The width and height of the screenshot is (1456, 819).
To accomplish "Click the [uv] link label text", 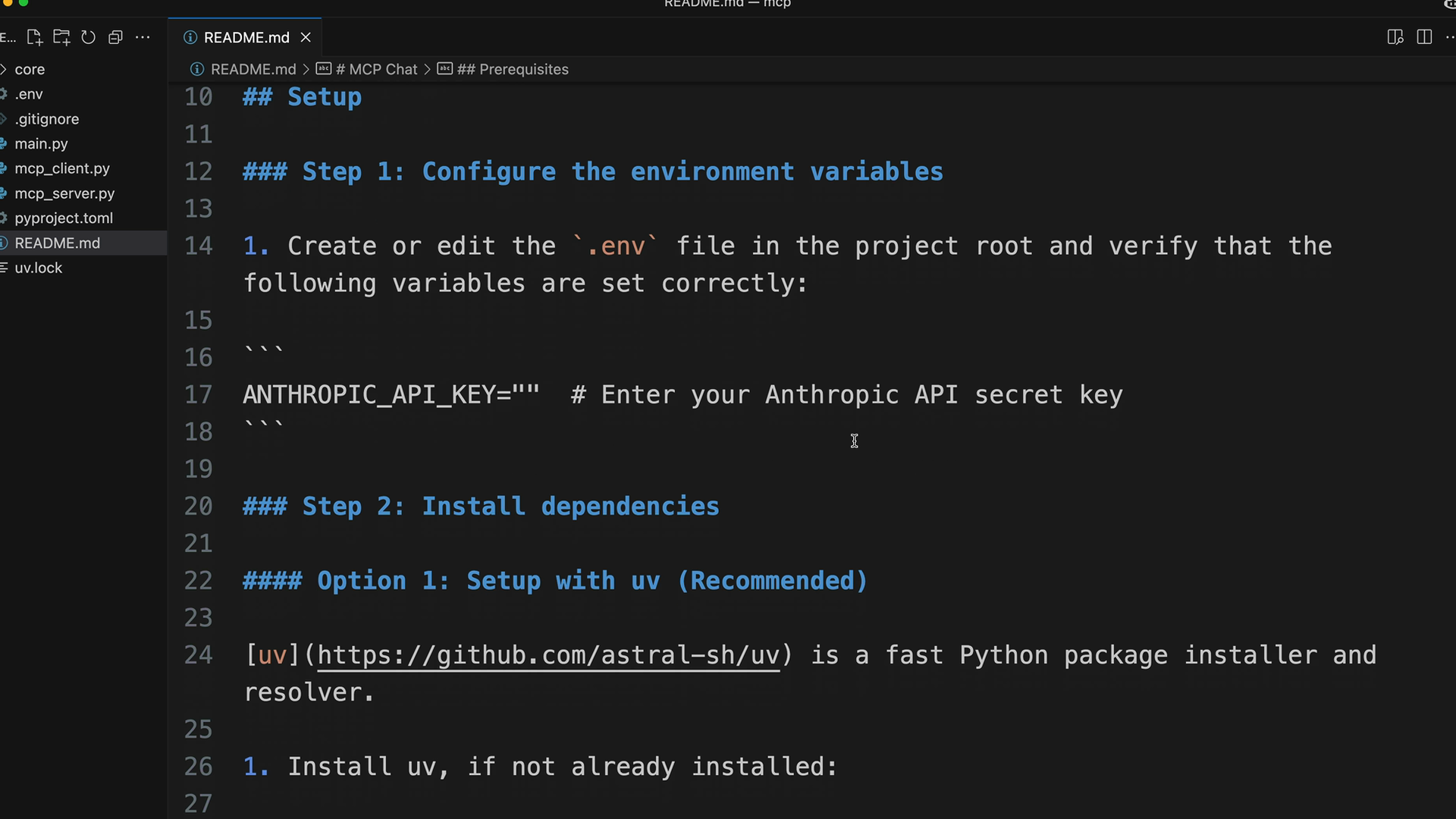I will pyautogui.click(x=273, y=655).
